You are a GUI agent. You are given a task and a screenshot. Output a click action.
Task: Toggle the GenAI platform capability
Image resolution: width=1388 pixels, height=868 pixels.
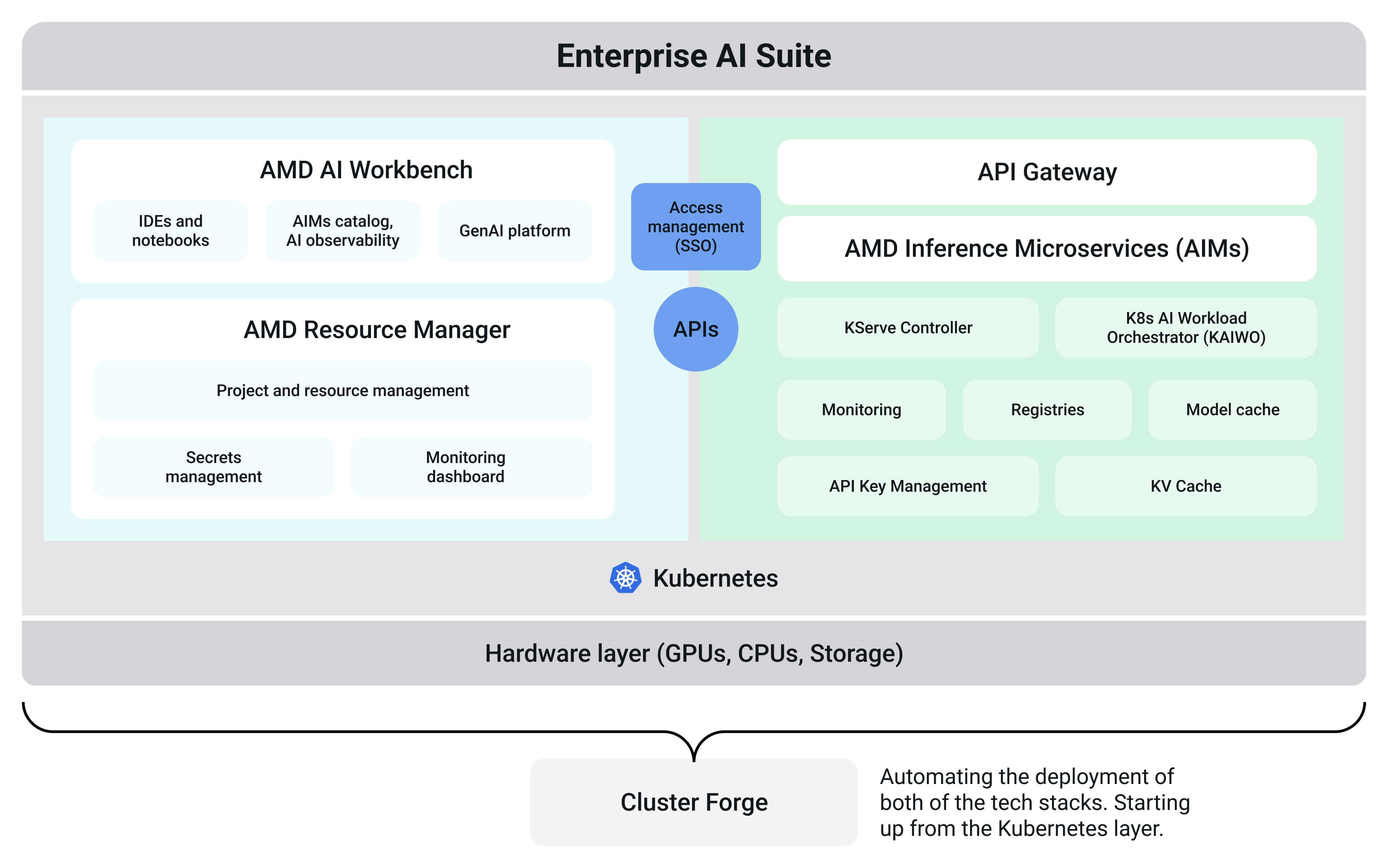click(x=514, y=230)
